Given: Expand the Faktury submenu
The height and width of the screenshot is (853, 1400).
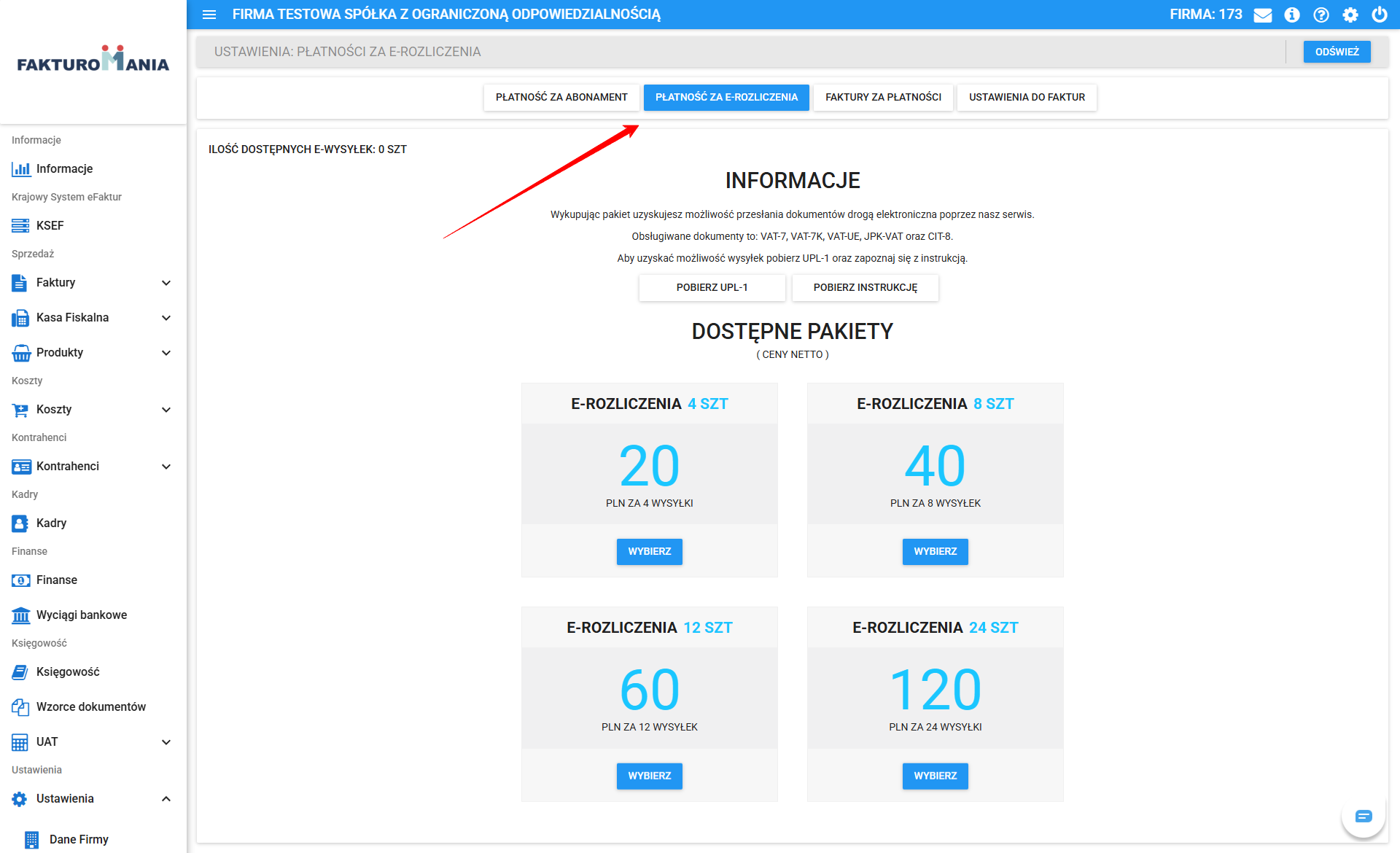Looking at the screenshot, I should pyautogui.click(x=166, y=283).
